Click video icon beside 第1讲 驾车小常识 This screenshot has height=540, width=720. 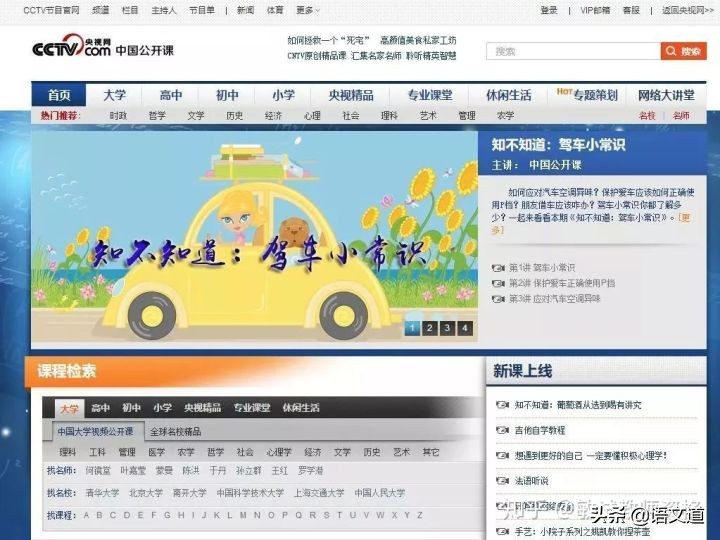pos(498,268)
